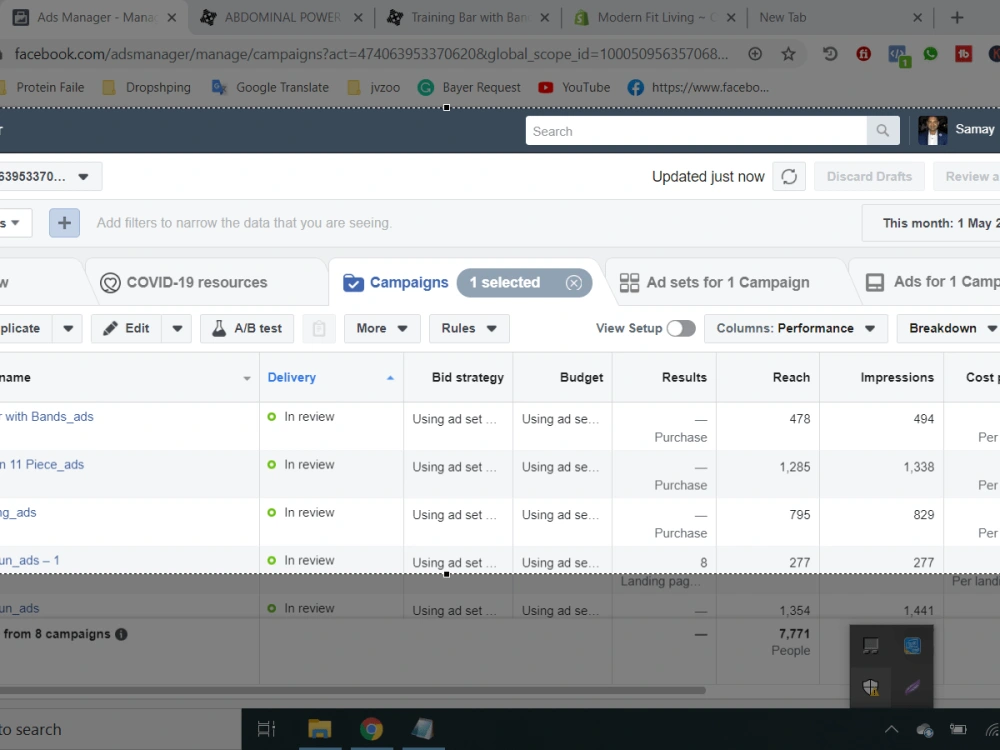The image size is (1000, 750).
Task: Click the Discard Drafts button
Action: (869, 177)
